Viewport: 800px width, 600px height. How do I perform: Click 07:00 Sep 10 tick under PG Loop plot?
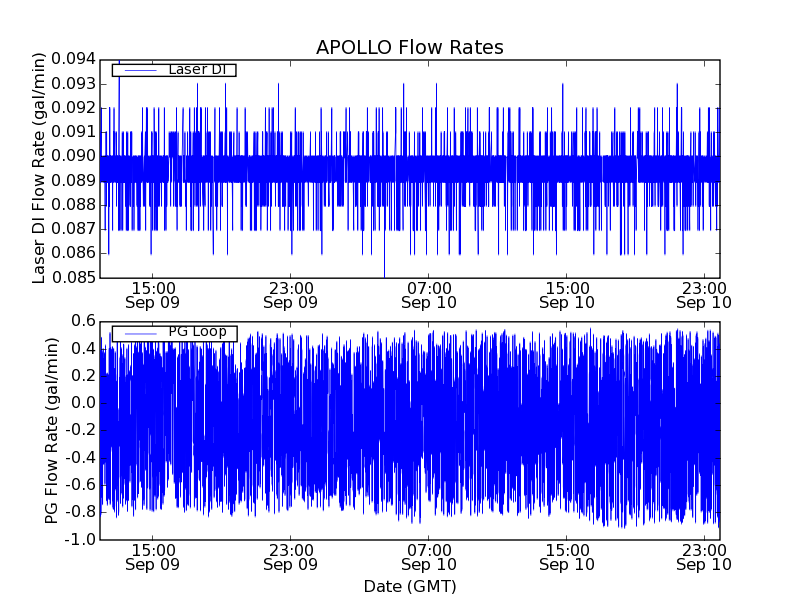429,556
